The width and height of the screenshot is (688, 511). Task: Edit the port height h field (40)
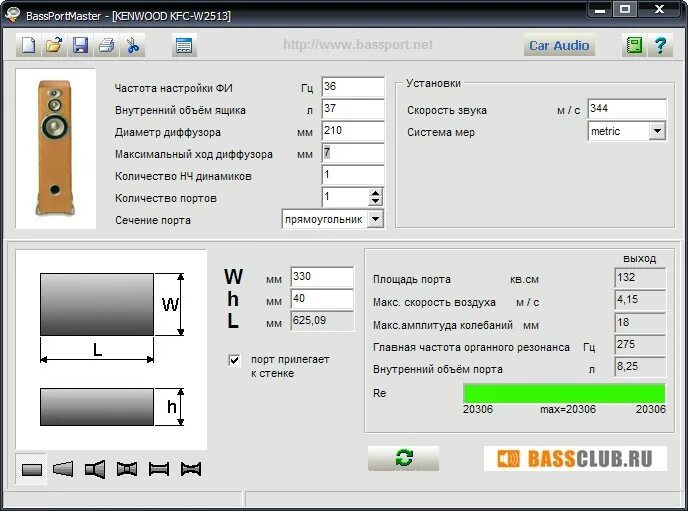[322, 299]
